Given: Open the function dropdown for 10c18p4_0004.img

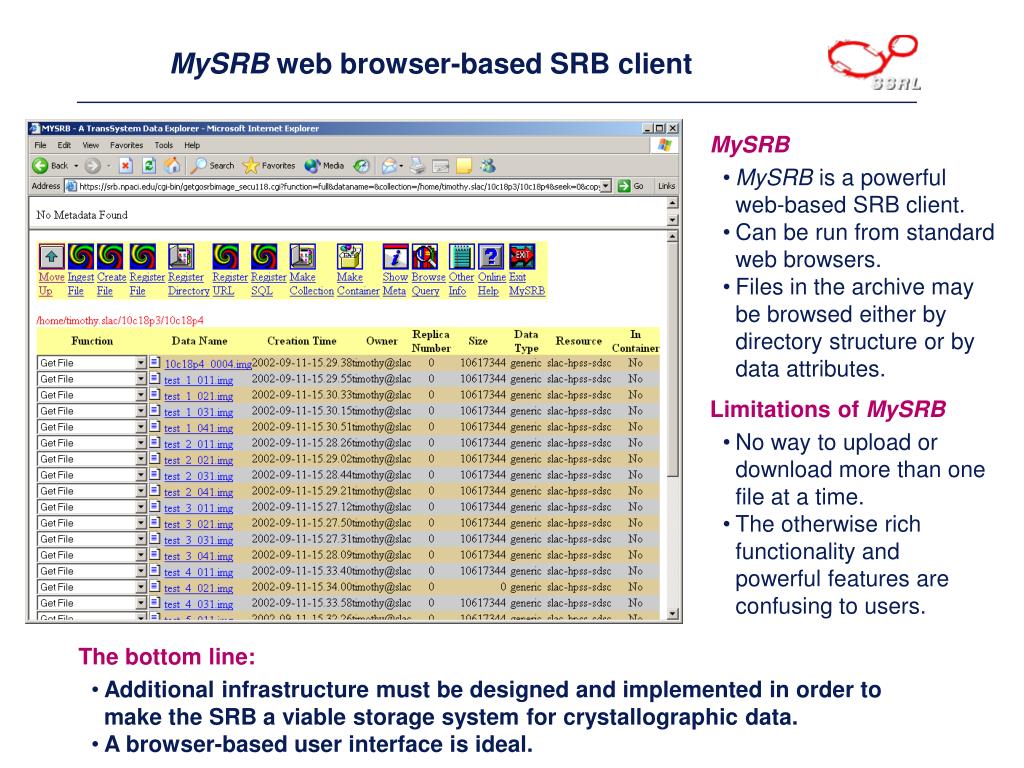Looking at the screenshot, I should pyautogui.click(x=140, y=363).
